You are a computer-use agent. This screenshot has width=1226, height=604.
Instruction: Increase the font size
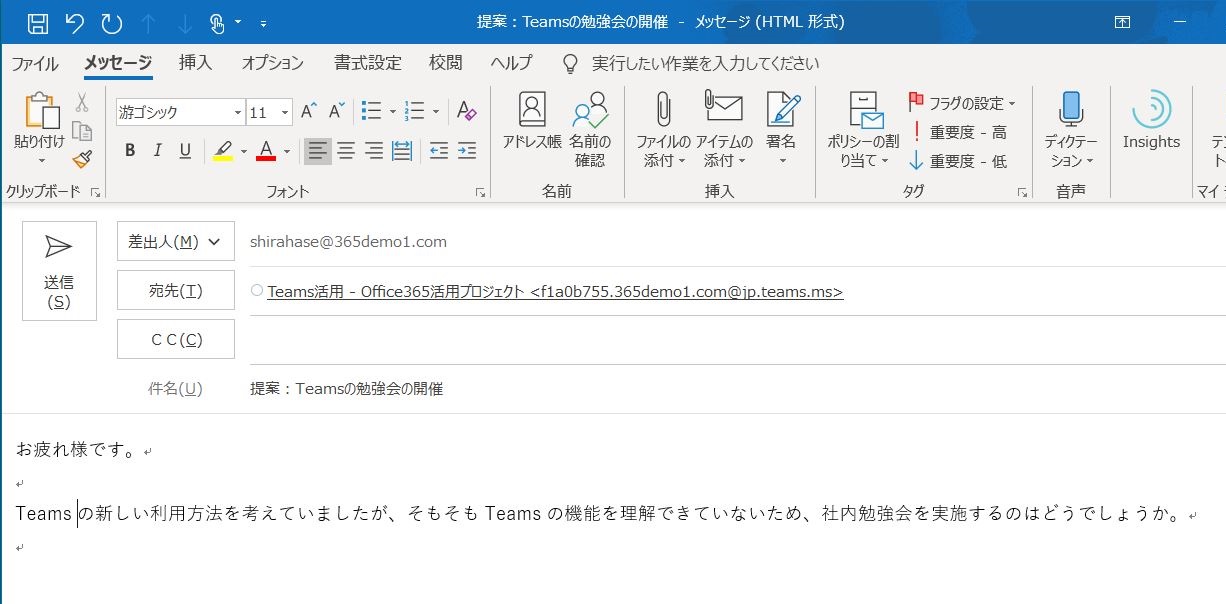309,111
